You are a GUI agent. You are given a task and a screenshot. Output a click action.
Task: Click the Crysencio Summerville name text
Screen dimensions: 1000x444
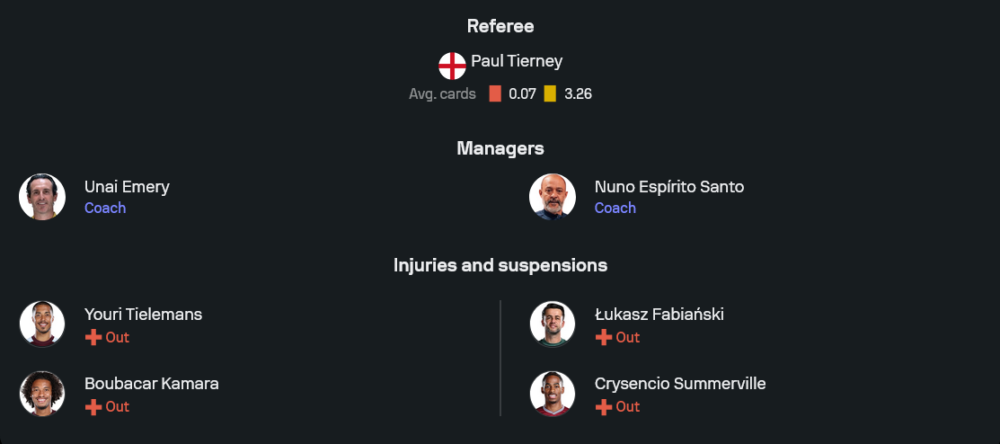click(x=680, y=384)
